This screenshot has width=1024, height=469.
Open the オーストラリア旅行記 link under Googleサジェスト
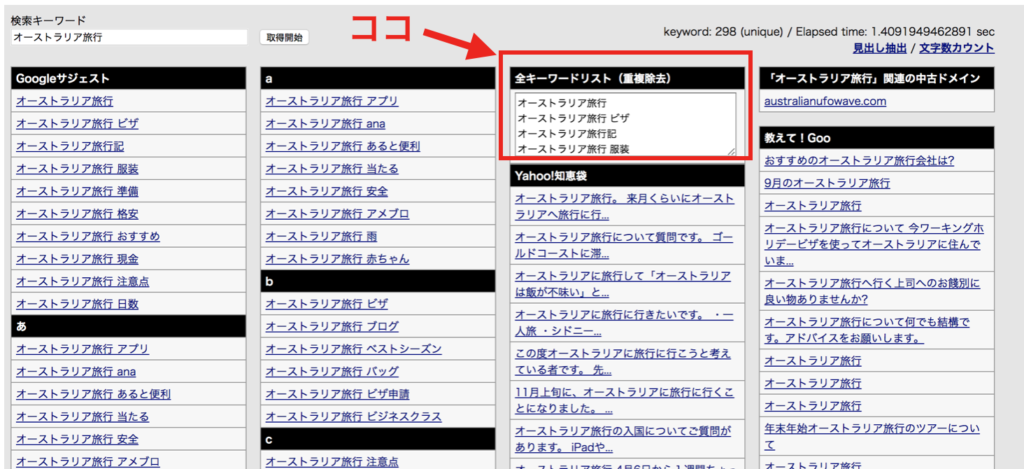70,146
